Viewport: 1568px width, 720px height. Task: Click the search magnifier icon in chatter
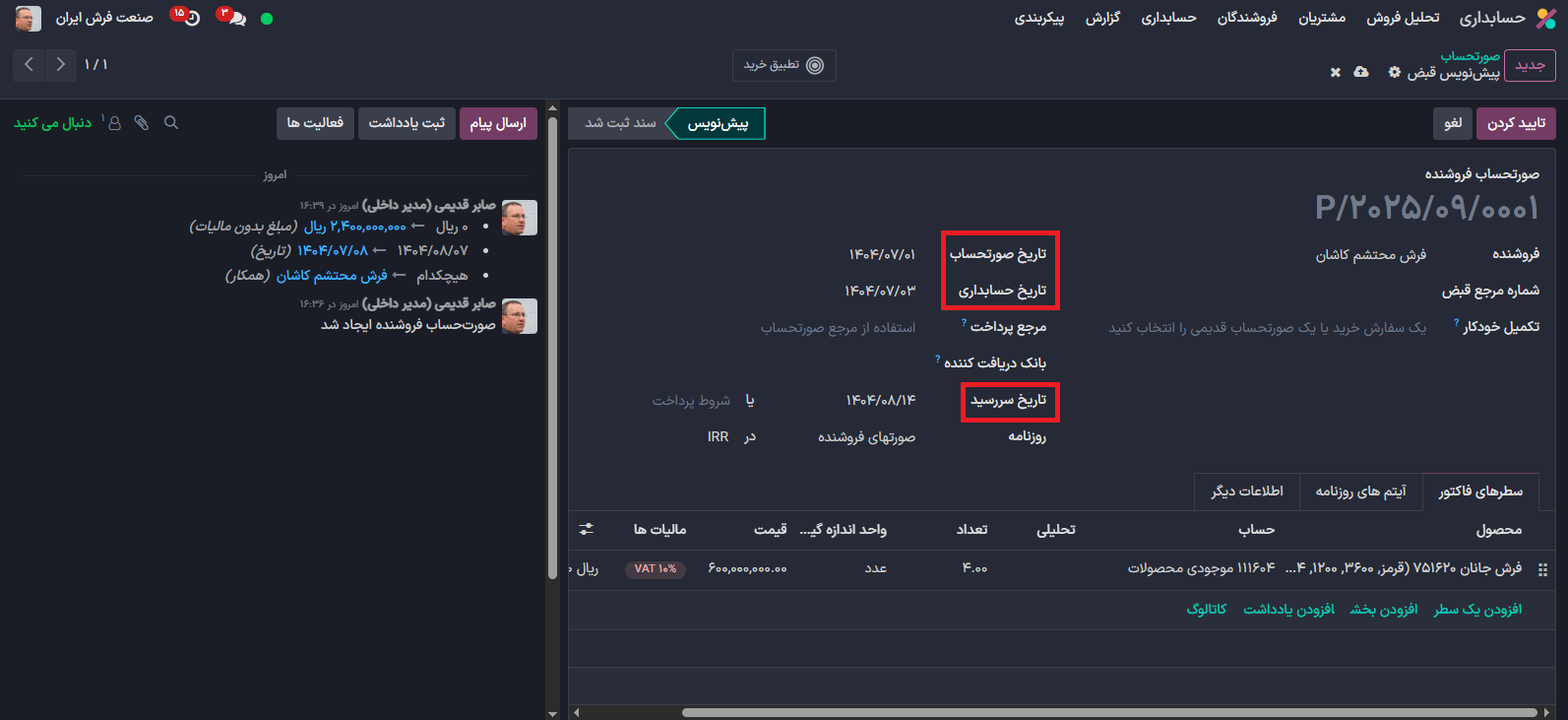coord(171,123)
